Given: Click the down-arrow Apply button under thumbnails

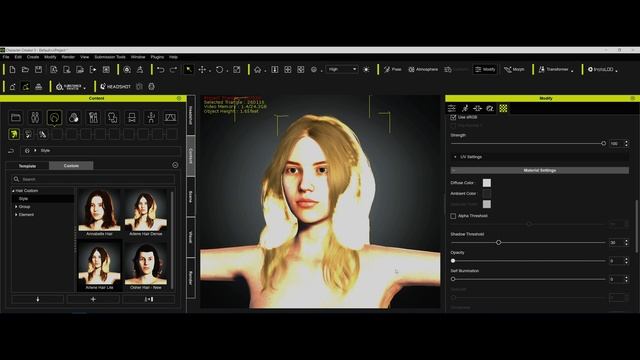Looking at the screenshot, I should tap(38, 299).
